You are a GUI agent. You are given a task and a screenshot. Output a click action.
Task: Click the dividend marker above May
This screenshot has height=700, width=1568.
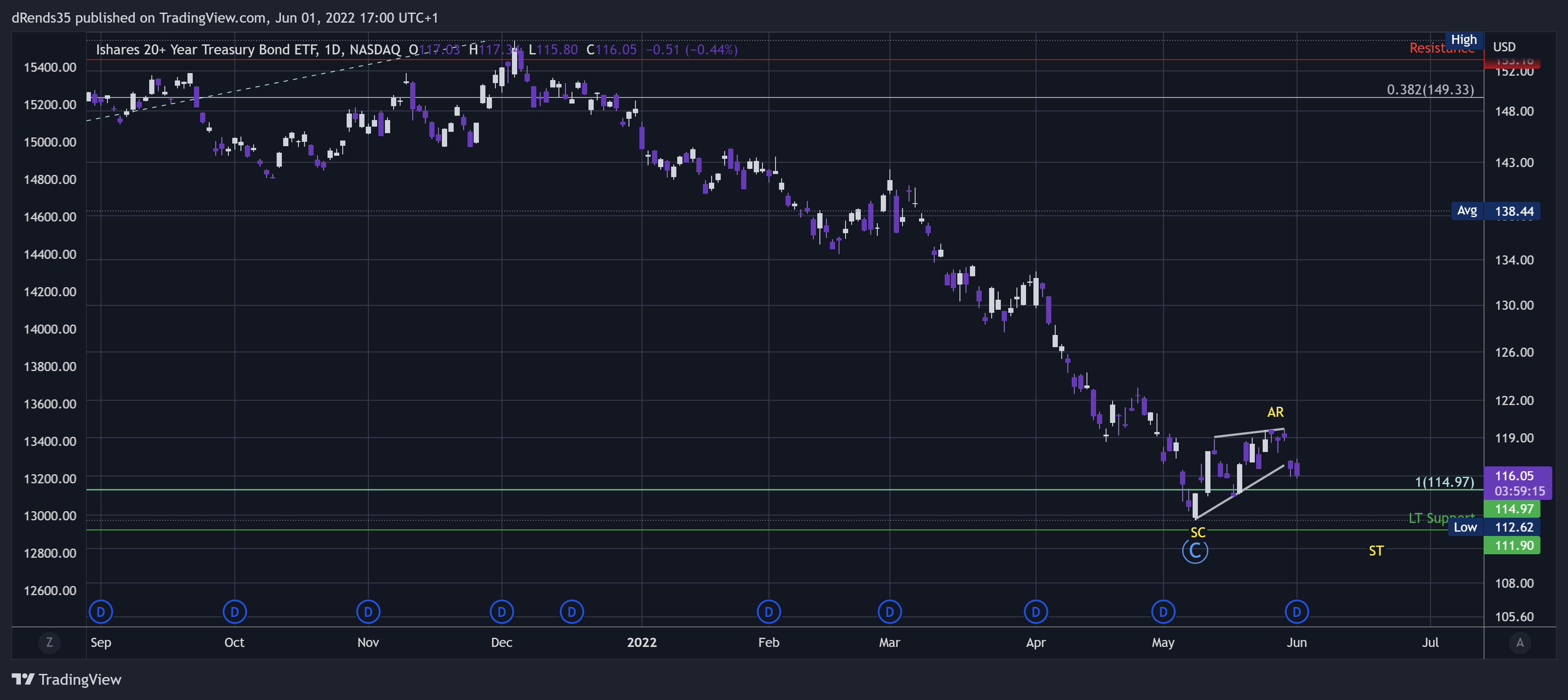point(1163,612)
